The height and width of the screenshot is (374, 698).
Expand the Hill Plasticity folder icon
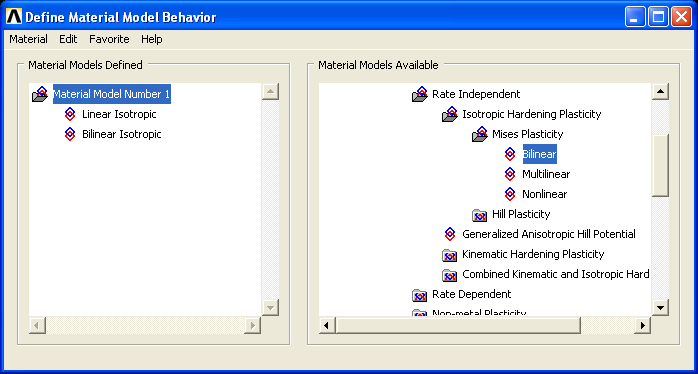pos(479,215)
